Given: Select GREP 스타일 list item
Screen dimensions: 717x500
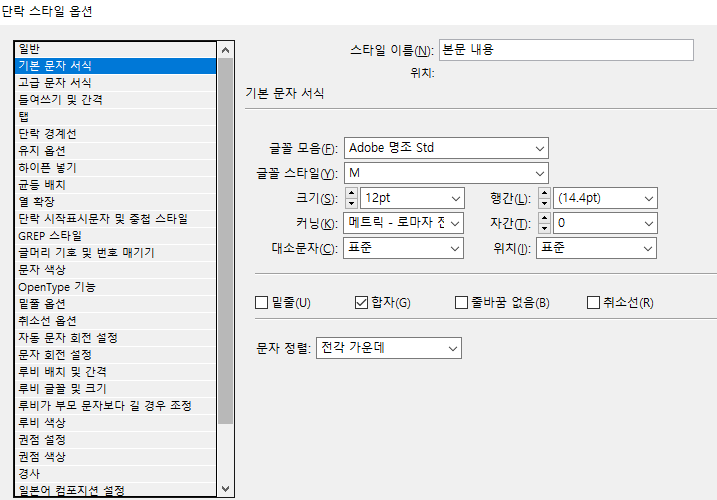Looking at the screenshot, I should (115, 236).
